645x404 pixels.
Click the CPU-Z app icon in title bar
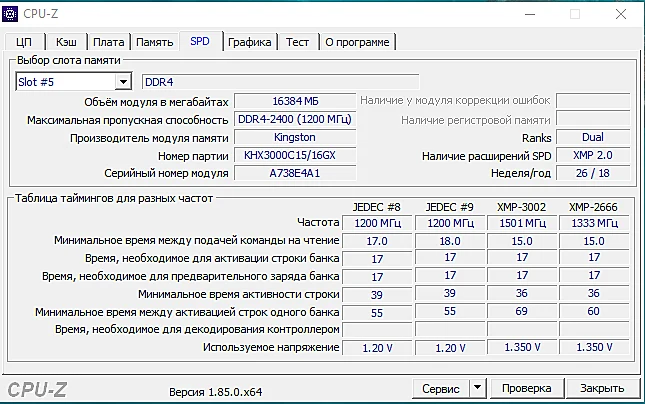10,14
